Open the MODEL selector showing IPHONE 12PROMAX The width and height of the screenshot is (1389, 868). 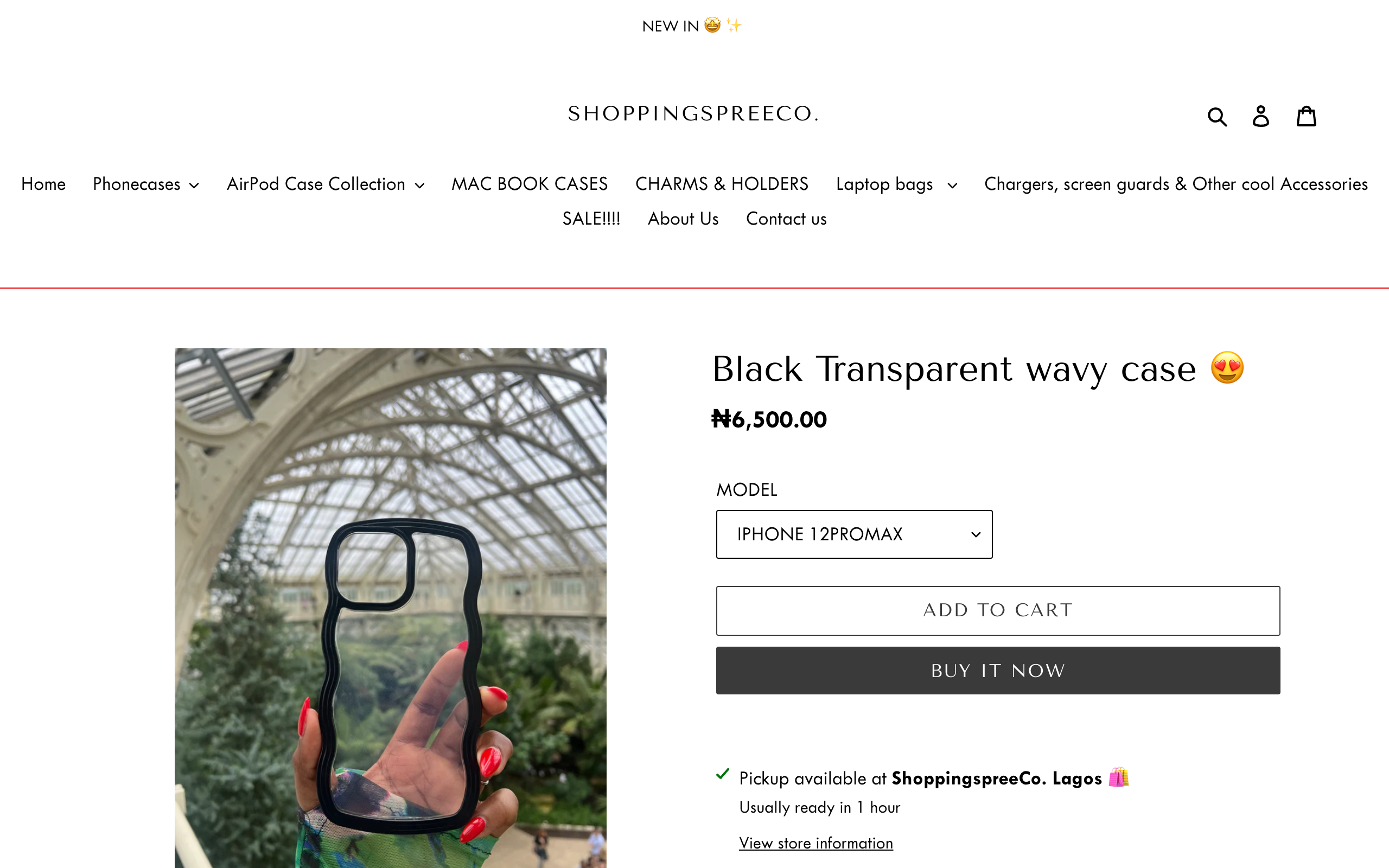pyautogui.click(x=853, y=534)
